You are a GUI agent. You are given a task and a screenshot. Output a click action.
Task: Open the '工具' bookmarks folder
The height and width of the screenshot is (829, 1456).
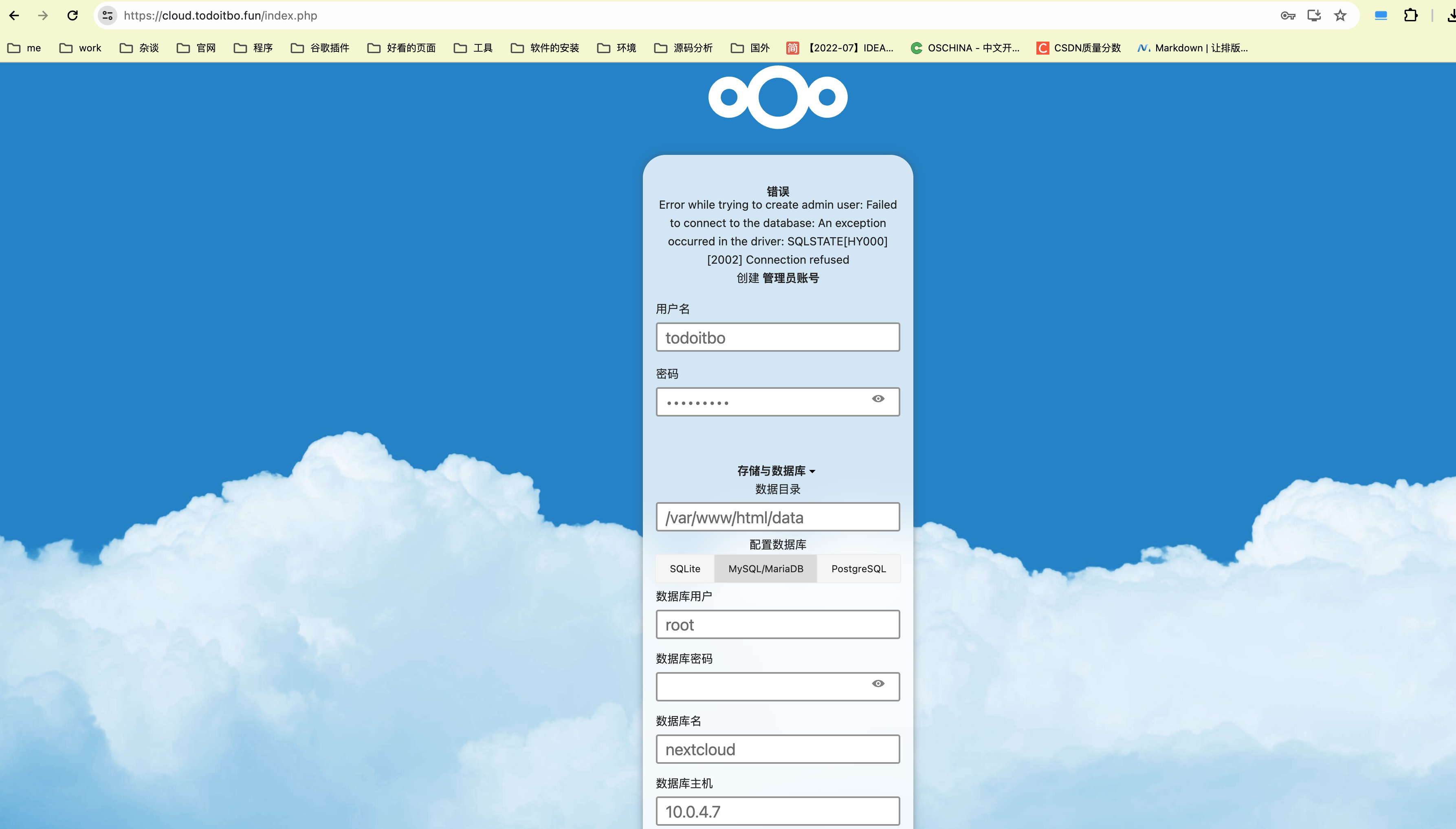[473, 48]
